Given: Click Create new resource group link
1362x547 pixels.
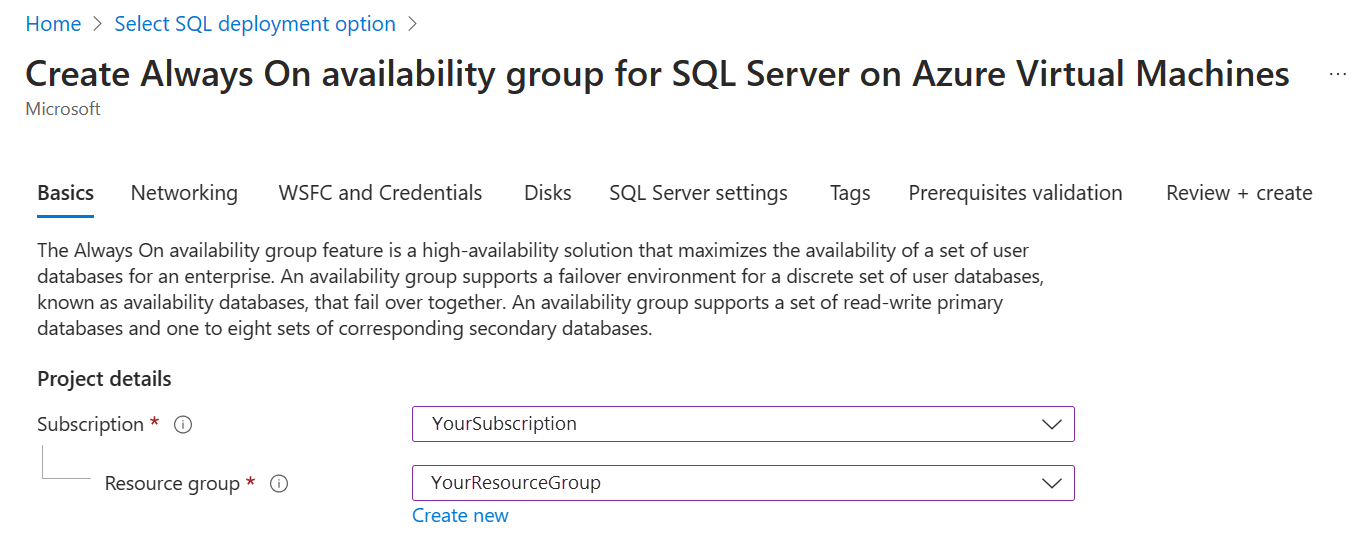Looking at the screenshot, I should pos(460,516).
